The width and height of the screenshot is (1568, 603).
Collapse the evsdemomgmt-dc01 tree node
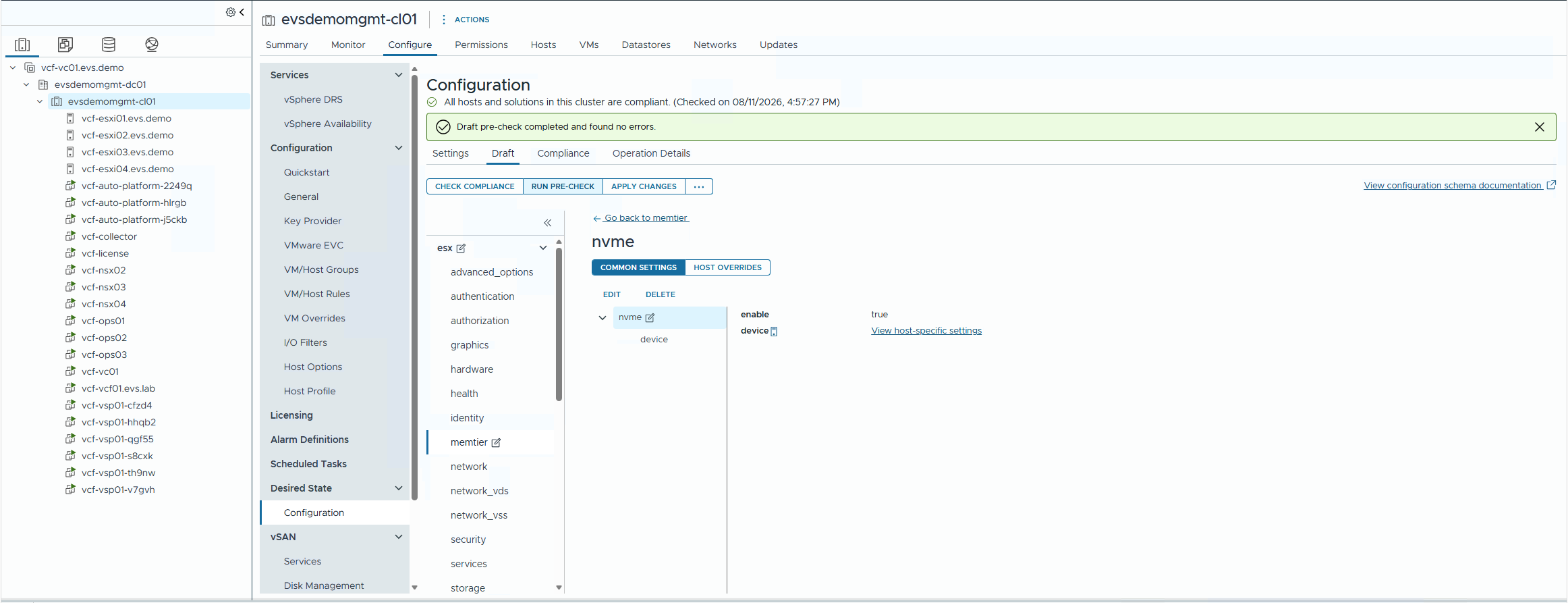[26, 84]
